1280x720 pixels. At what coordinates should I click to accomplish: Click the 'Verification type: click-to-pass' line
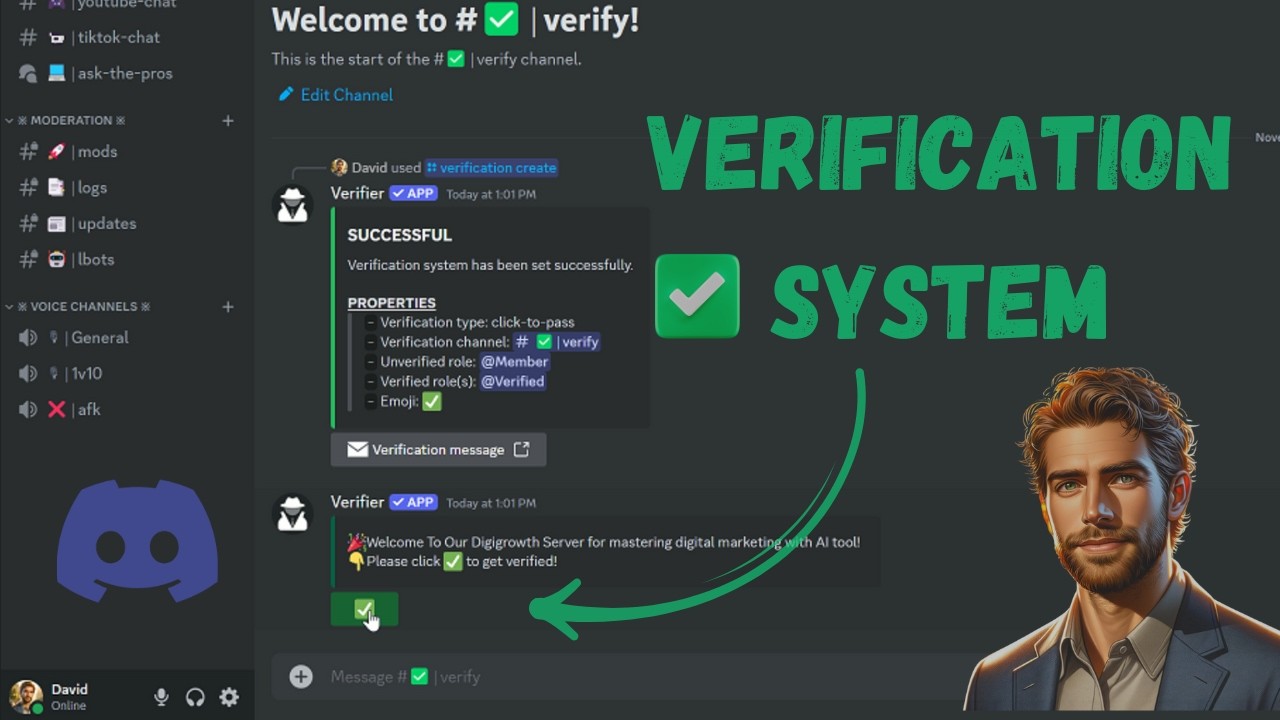tap(477, 322)
